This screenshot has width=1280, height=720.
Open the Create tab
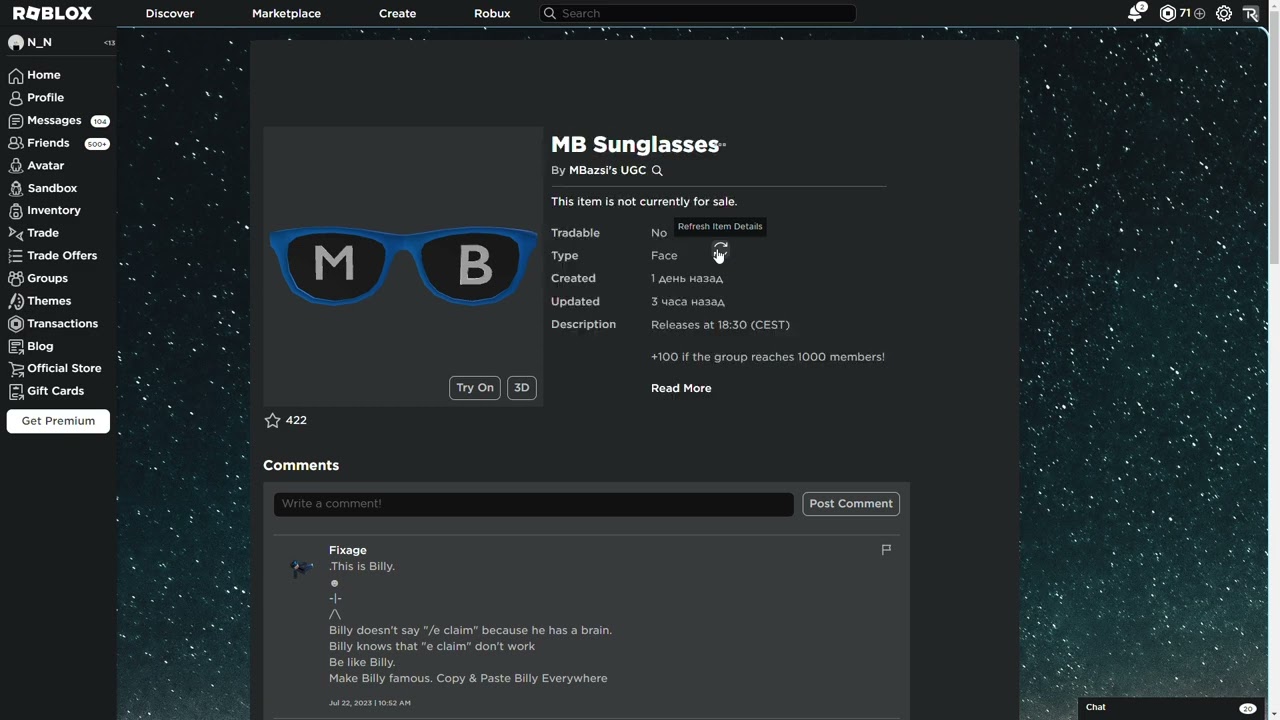(397, 14)
